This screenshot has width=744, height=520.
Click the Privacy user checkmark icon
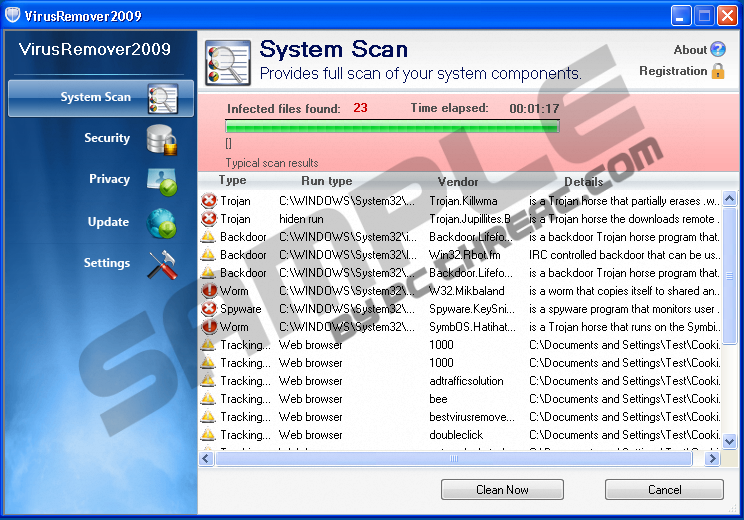161,181
